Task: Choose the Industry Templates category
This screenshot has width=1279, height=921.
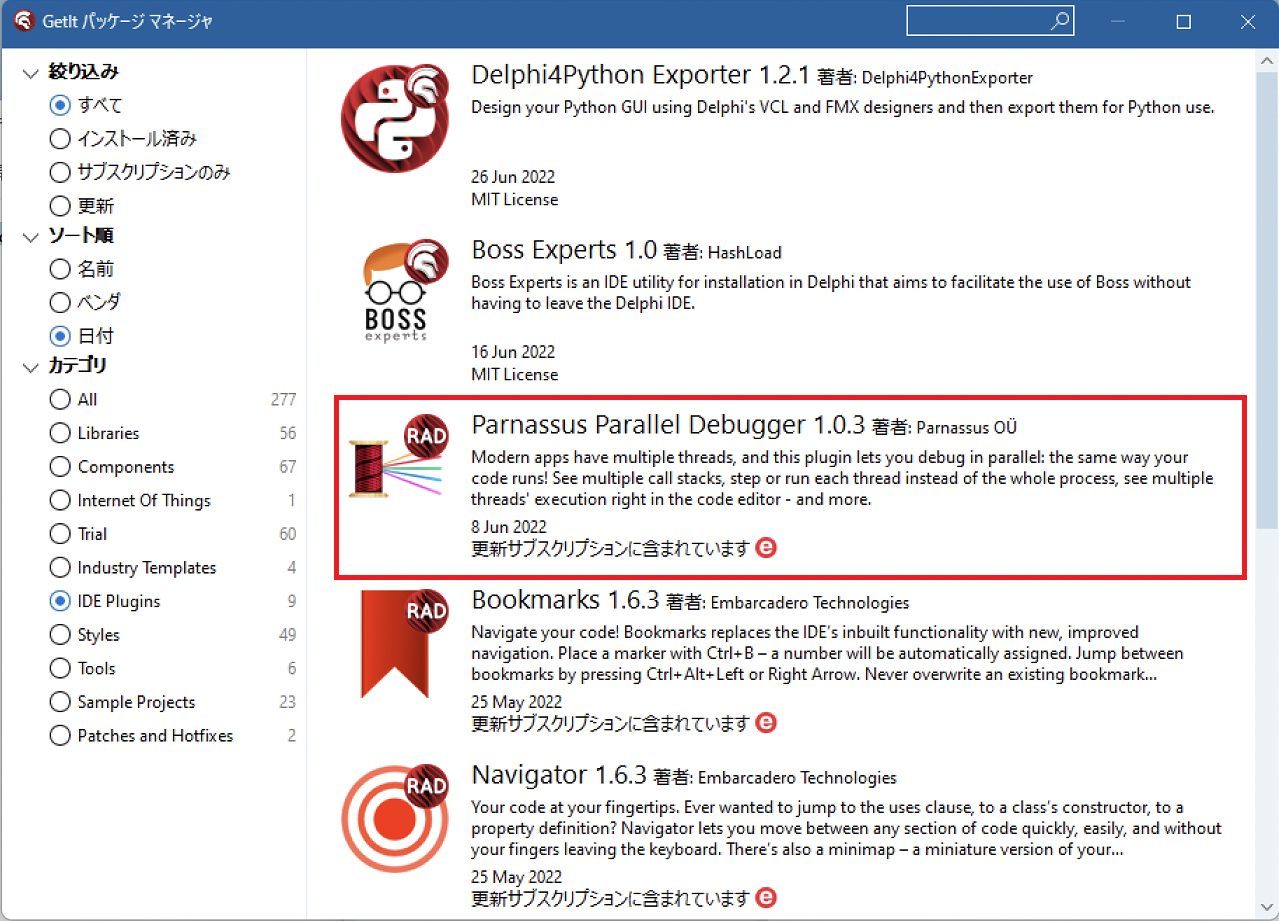Action: [133, 568]
